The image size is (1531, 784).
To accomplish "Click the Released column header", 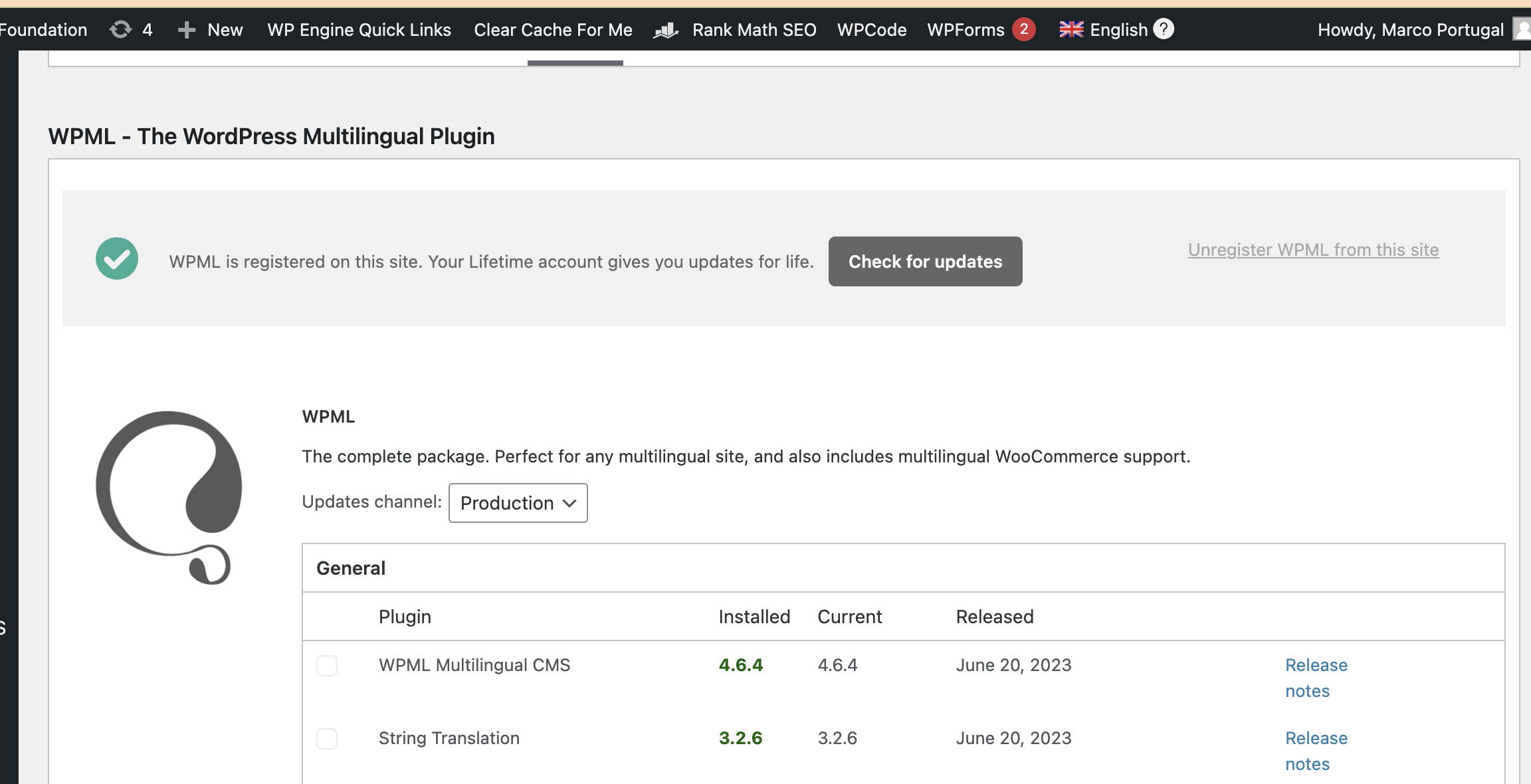I will point(995,617).
